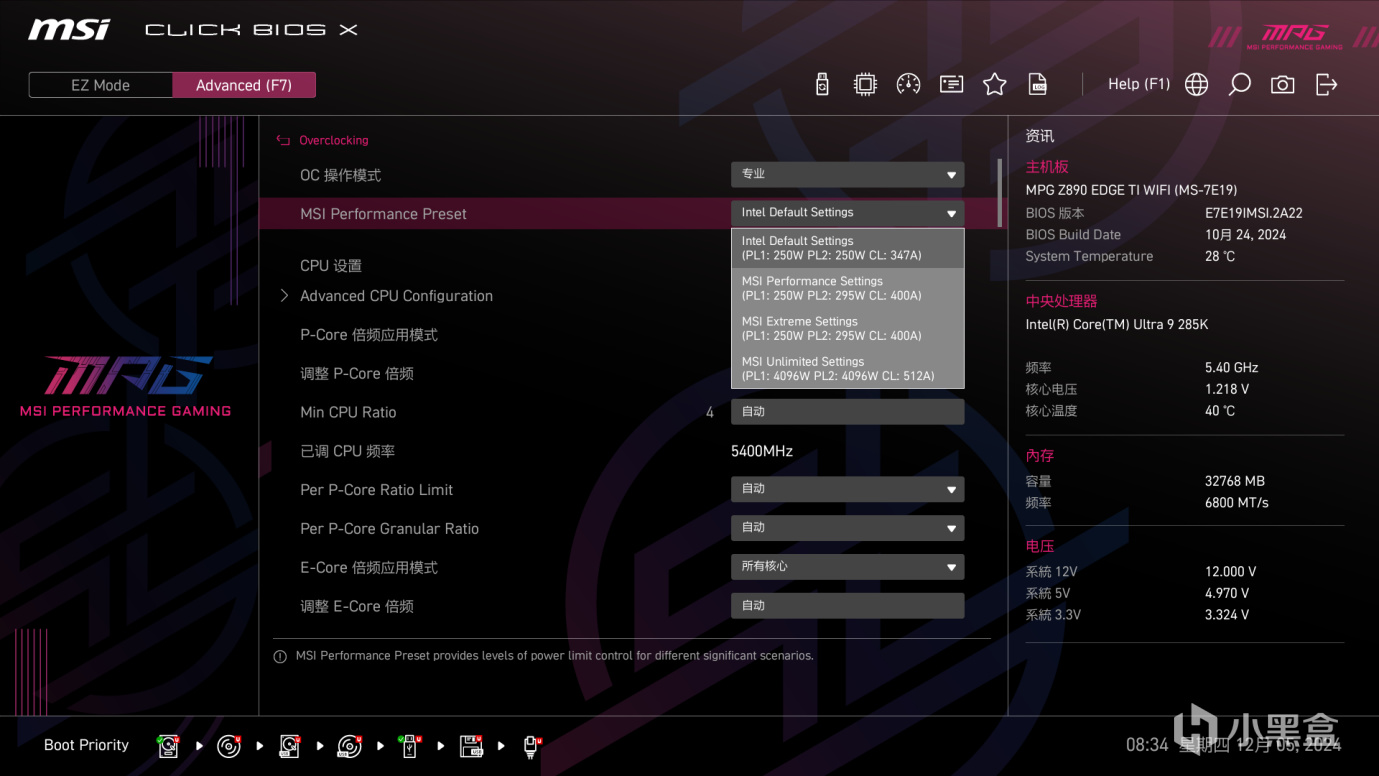Select the CD/DVD boot device icon
This screenshot has width=1379, height=776.
click(x=229, y=746)
